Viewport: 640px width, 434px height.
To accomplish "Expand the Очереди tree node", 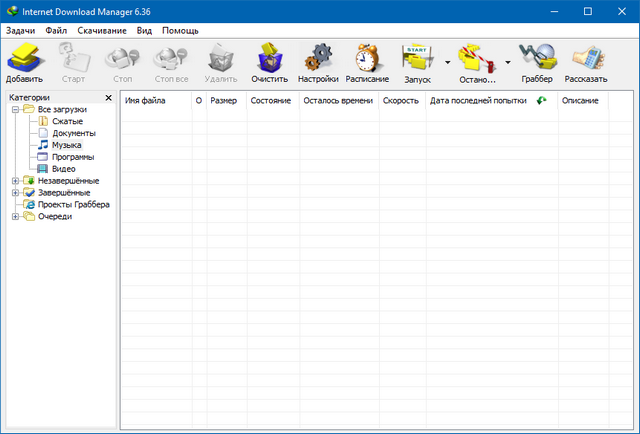I will pyautogui.click(x=16, y=217).
